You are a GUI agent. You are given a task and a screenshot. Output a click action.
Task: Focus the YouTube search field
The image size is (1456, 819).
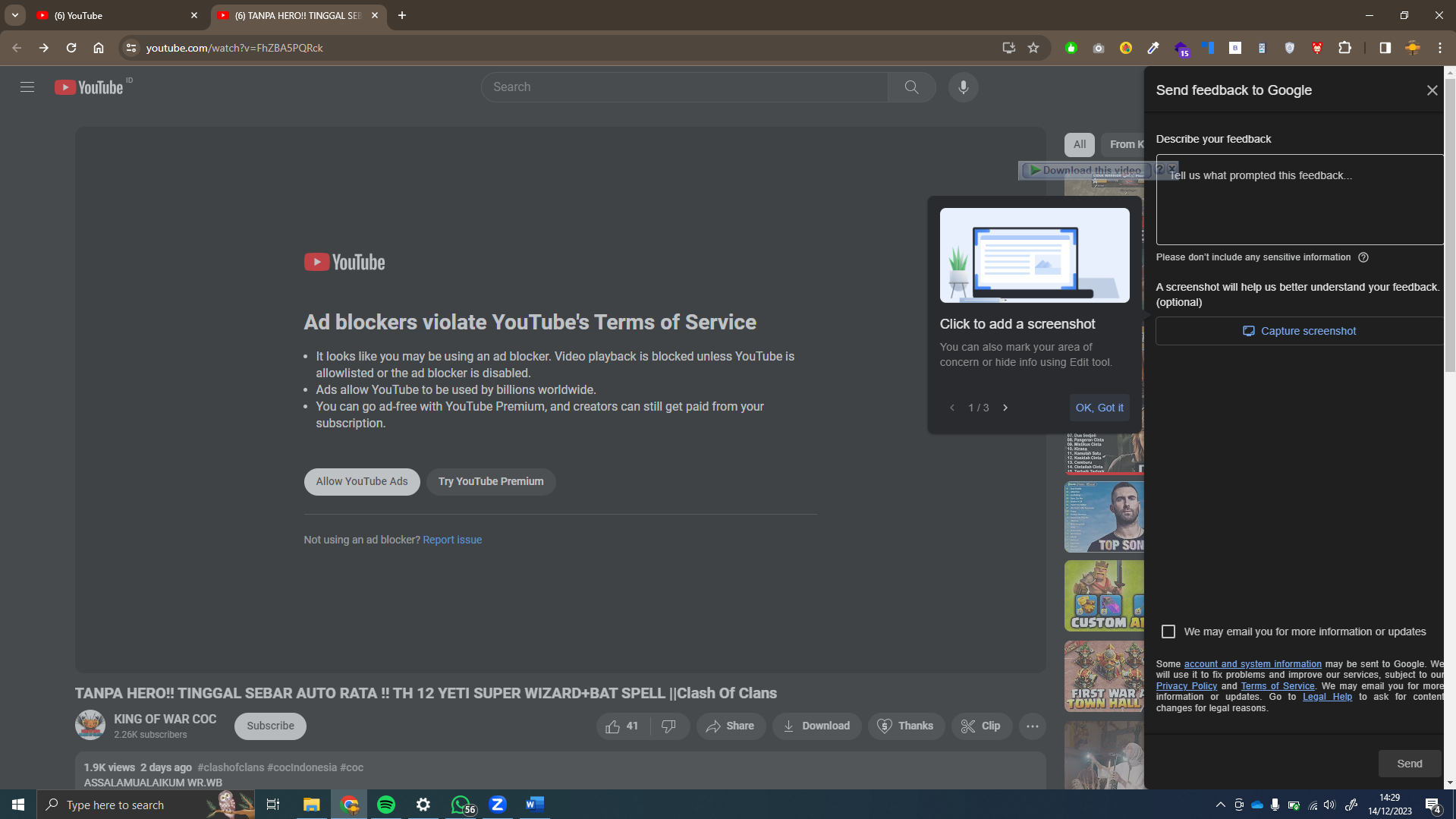(684, 87)
